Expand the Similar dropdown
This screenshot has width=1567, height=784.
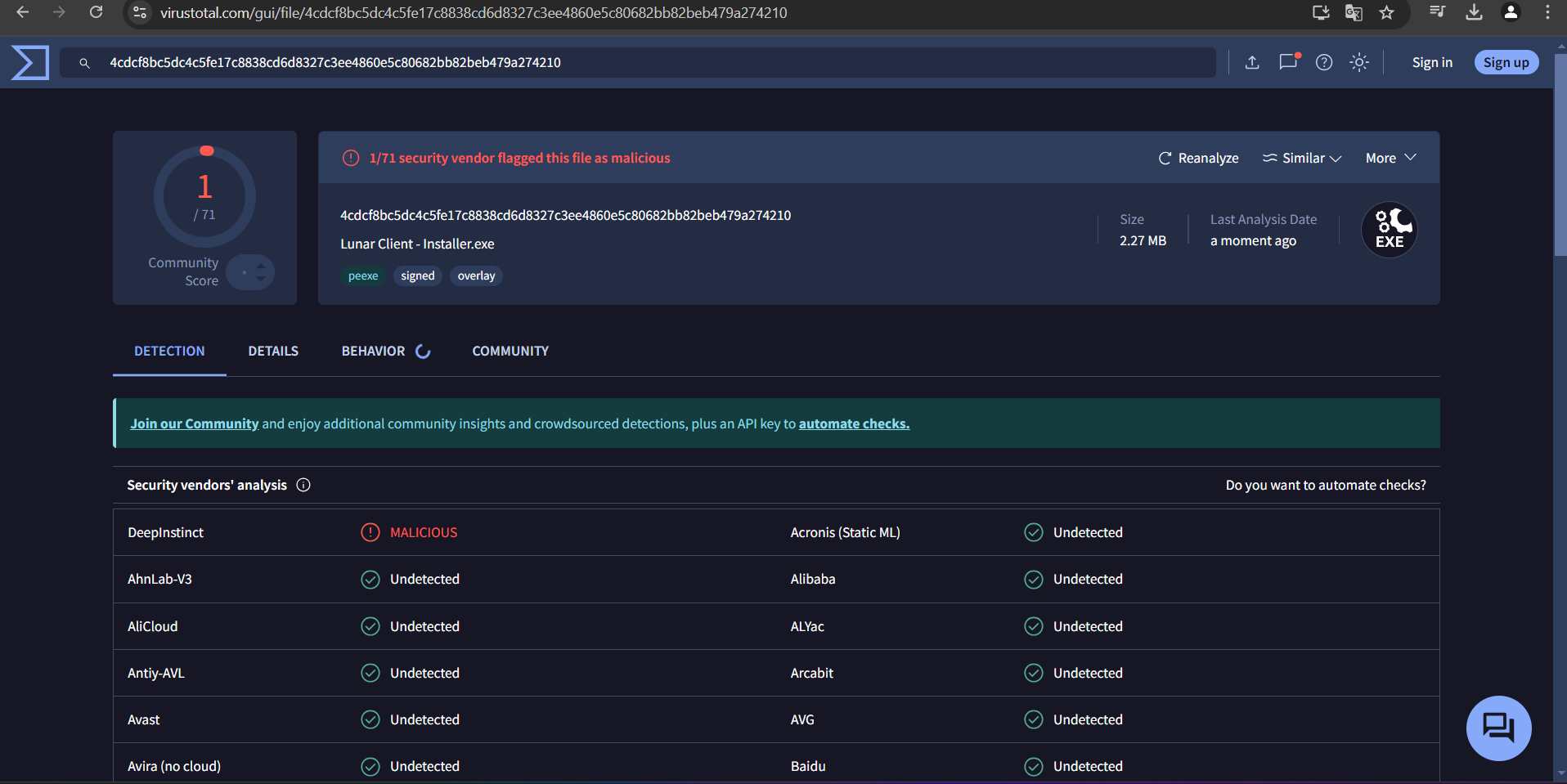(x=1302, y=158)
